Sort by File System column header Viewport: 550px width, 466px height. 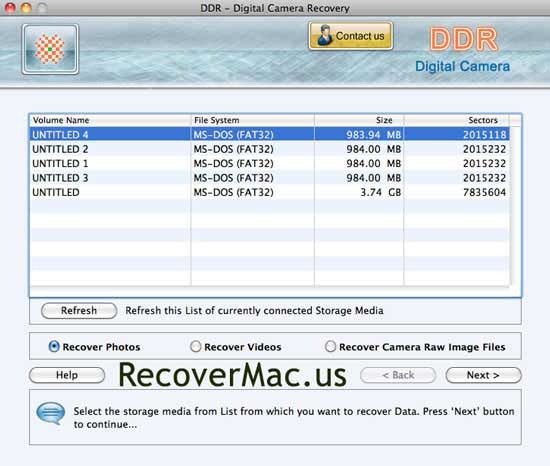point(253,120)
